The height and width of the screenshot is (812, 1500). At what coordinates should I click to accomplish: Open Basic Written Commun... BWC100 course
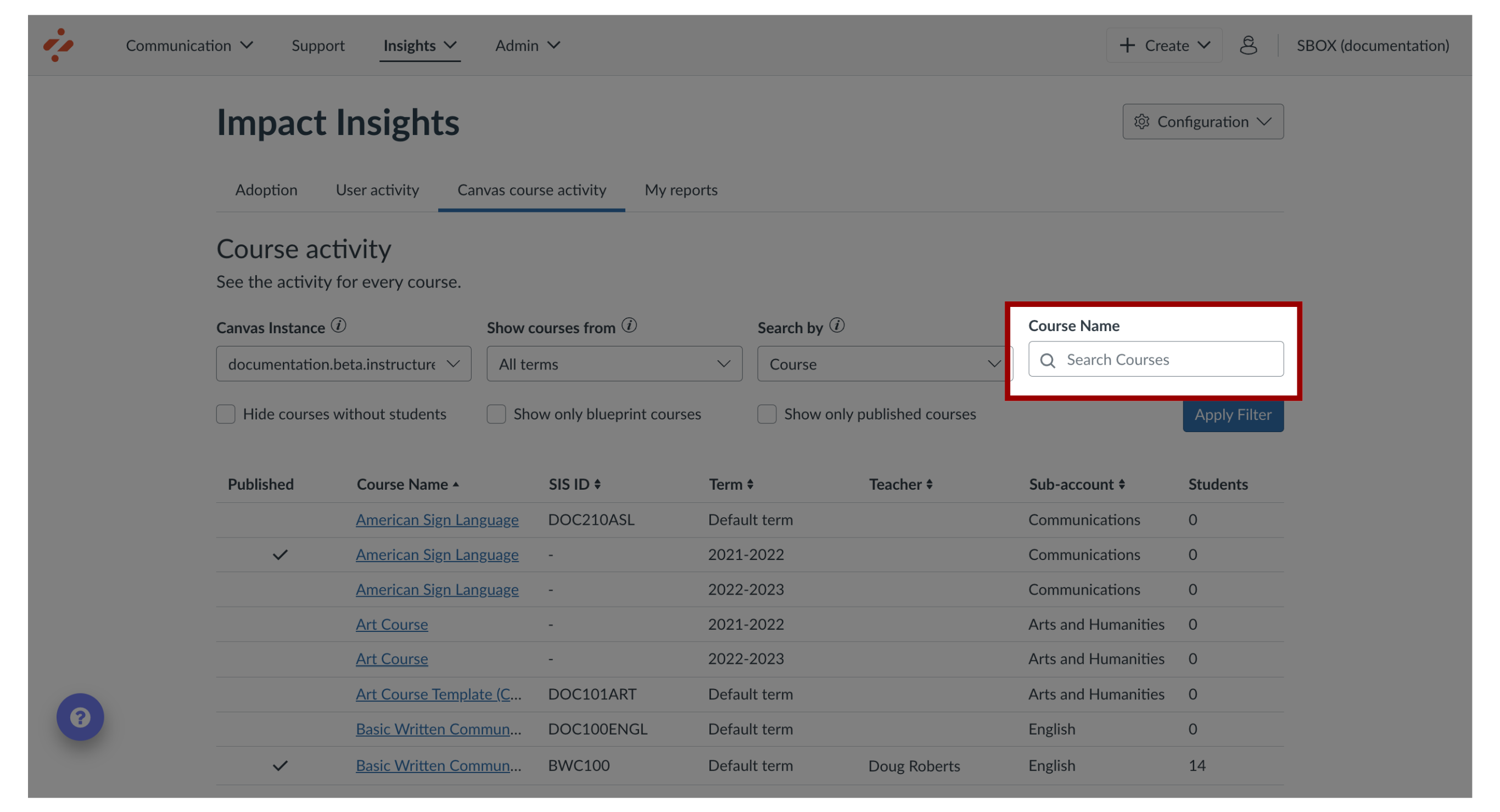[439, 765]
